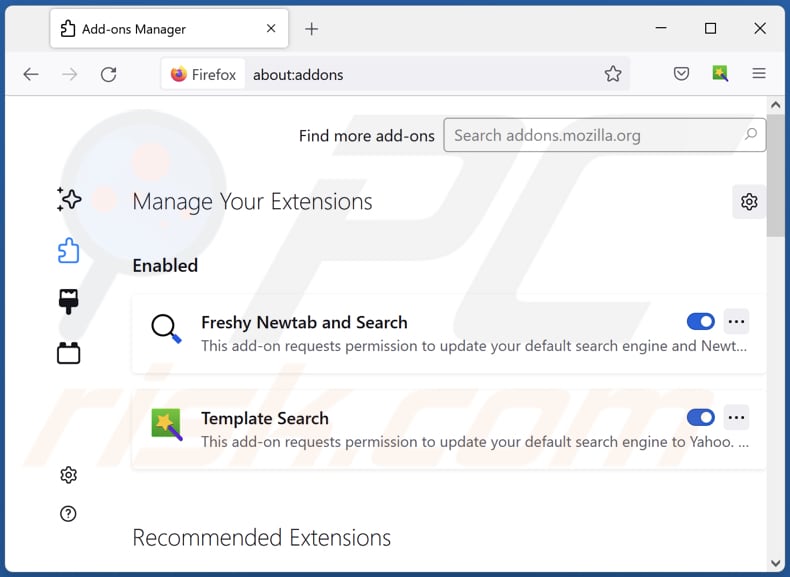Select the Extensions puzzle-piece sidebar icon
790x577 pixels.
click(69, 250)
